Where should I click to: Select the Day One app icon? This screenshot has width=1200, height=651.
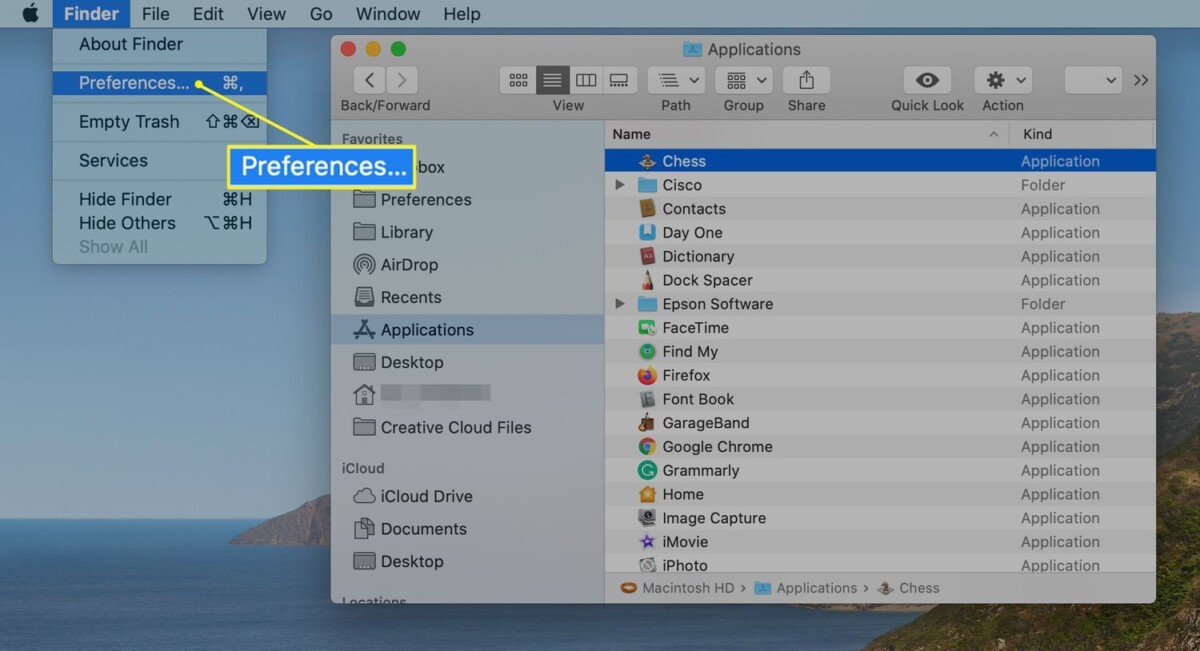(x=647, y=233)
